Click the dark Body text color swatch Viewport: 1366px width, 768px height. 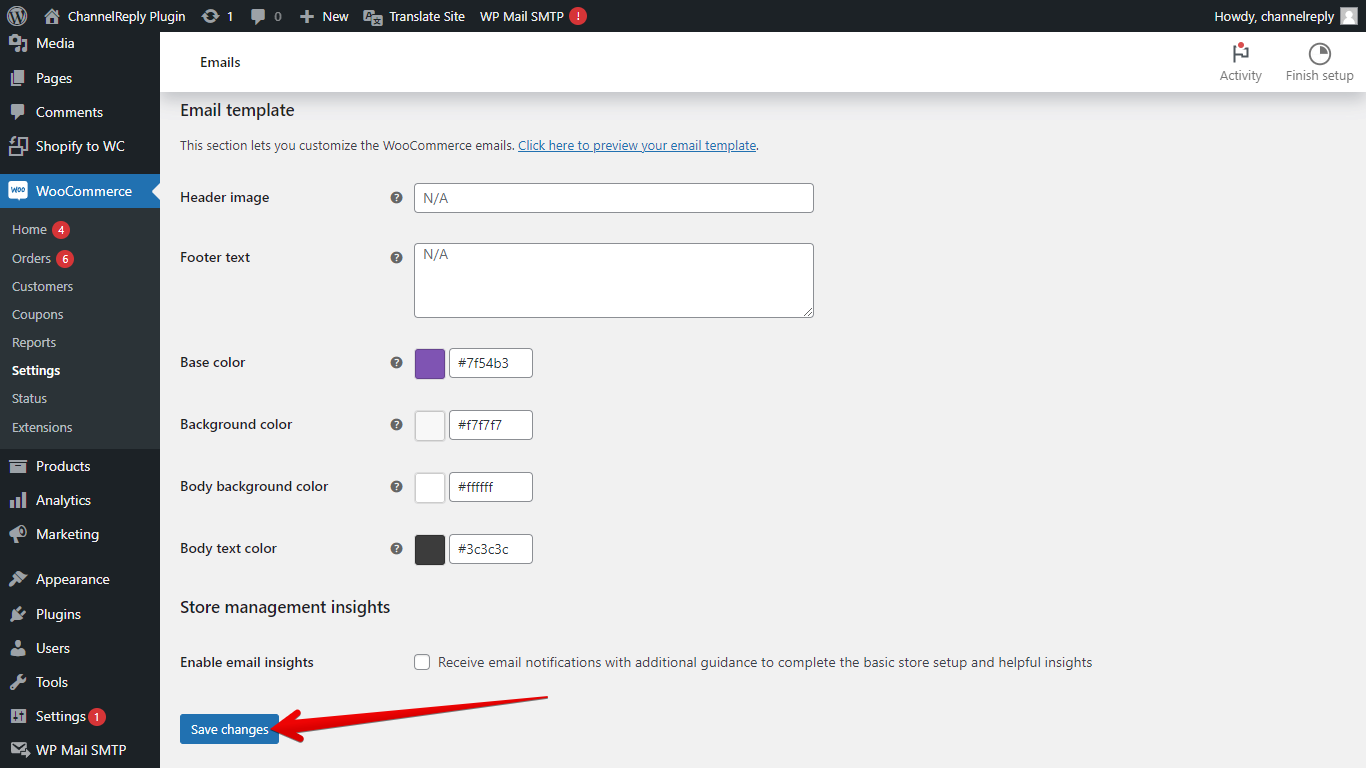point(430,549)
